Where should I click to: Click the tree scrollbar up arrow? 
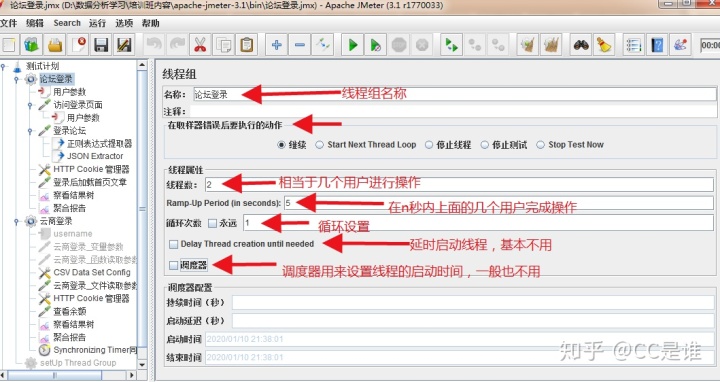[142, 65]
